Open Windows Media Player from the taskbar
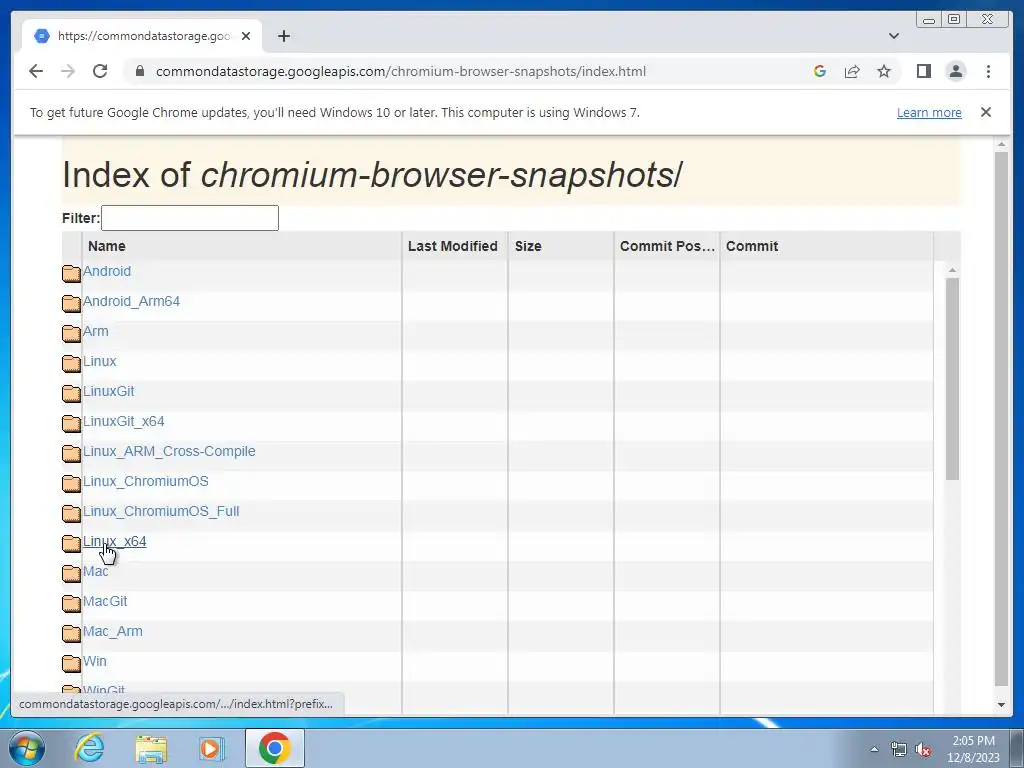1024x768 pixels. 211,748
